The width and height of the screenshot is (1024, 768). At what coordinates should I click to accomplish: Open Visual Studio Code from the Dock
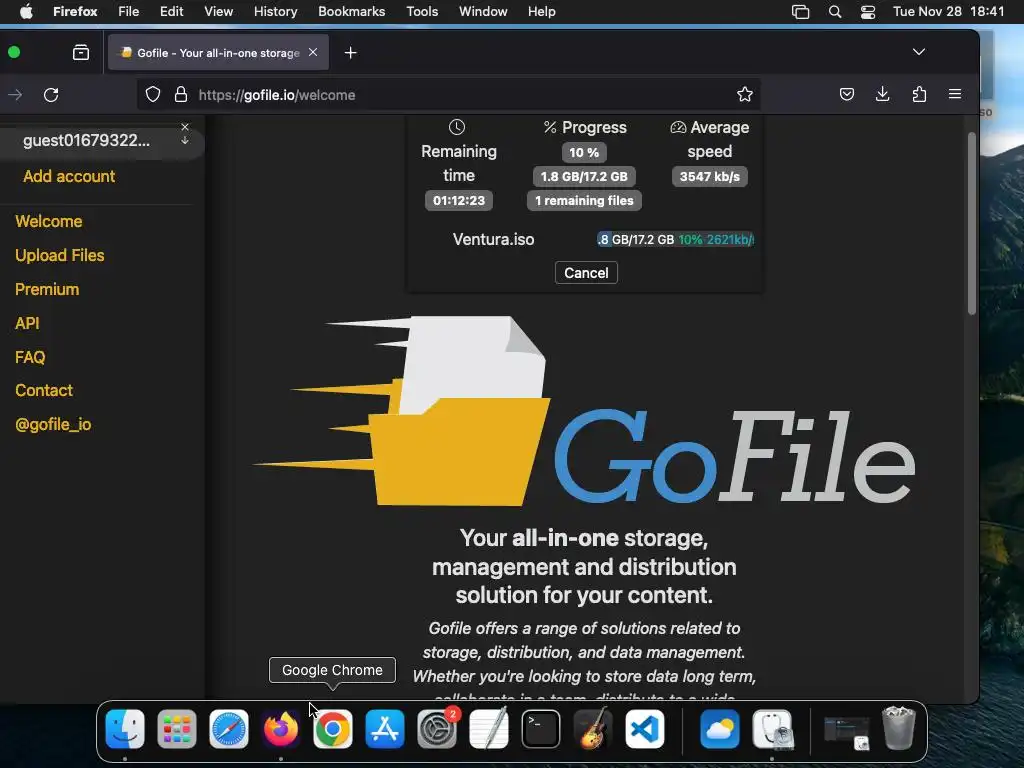click(x=645, y=729)
